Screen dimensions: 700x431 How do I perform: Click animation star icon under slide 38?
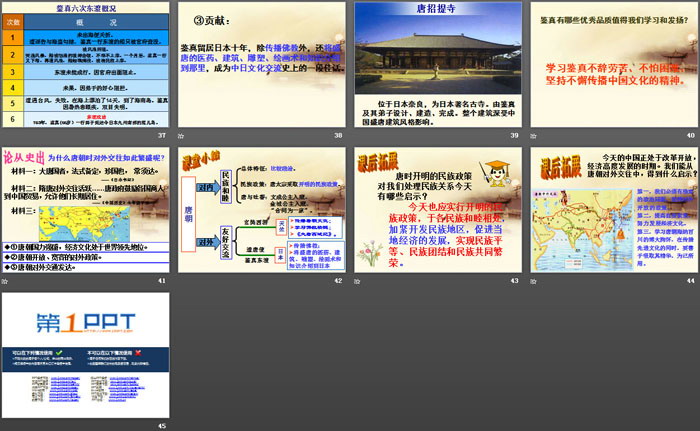click(182, 135)
